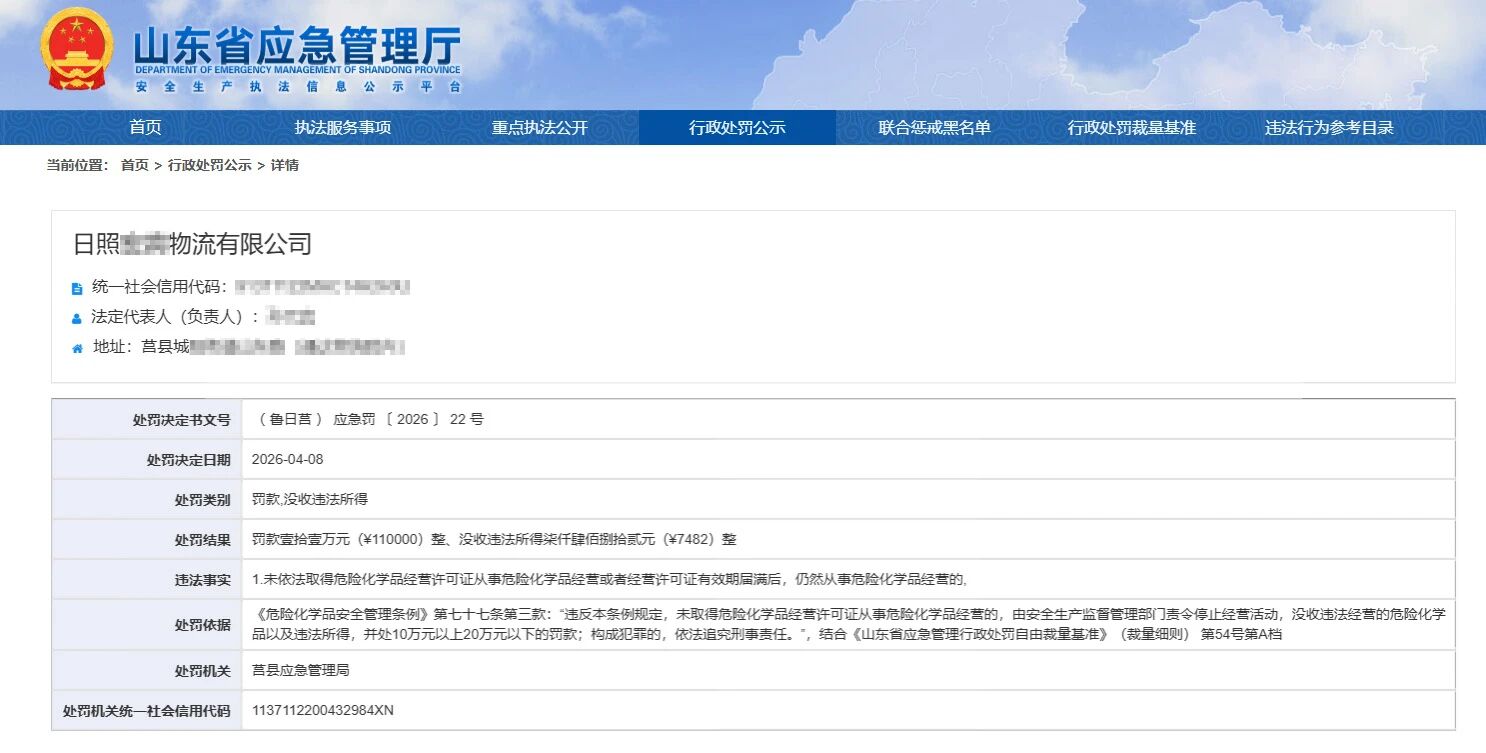Image resolution: width=1486 pixels, height=753 pixels.
Task: Open 首页 in the blue navigation bar
Action: 145,128
